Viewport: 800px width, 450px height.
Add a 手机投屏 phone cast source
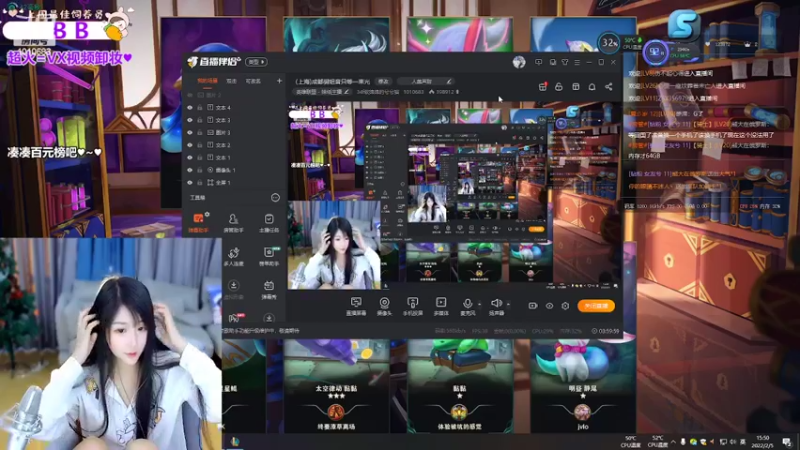(412, 306)
